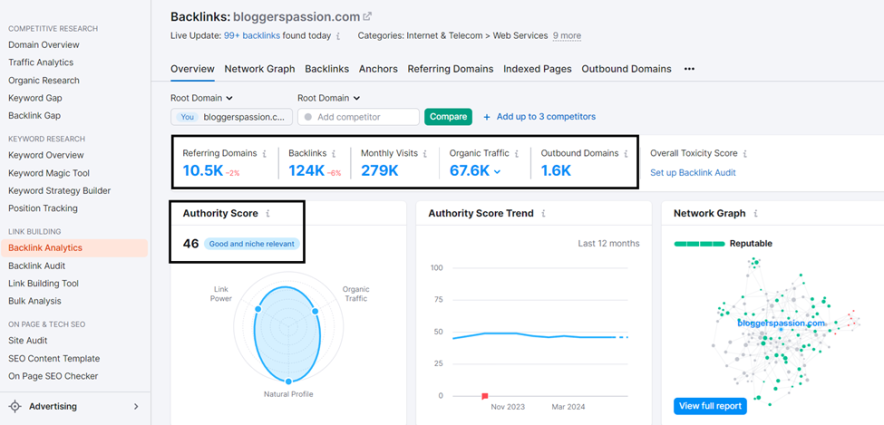Click info icon beside Overall Toxicity Score

pos(745,153)
